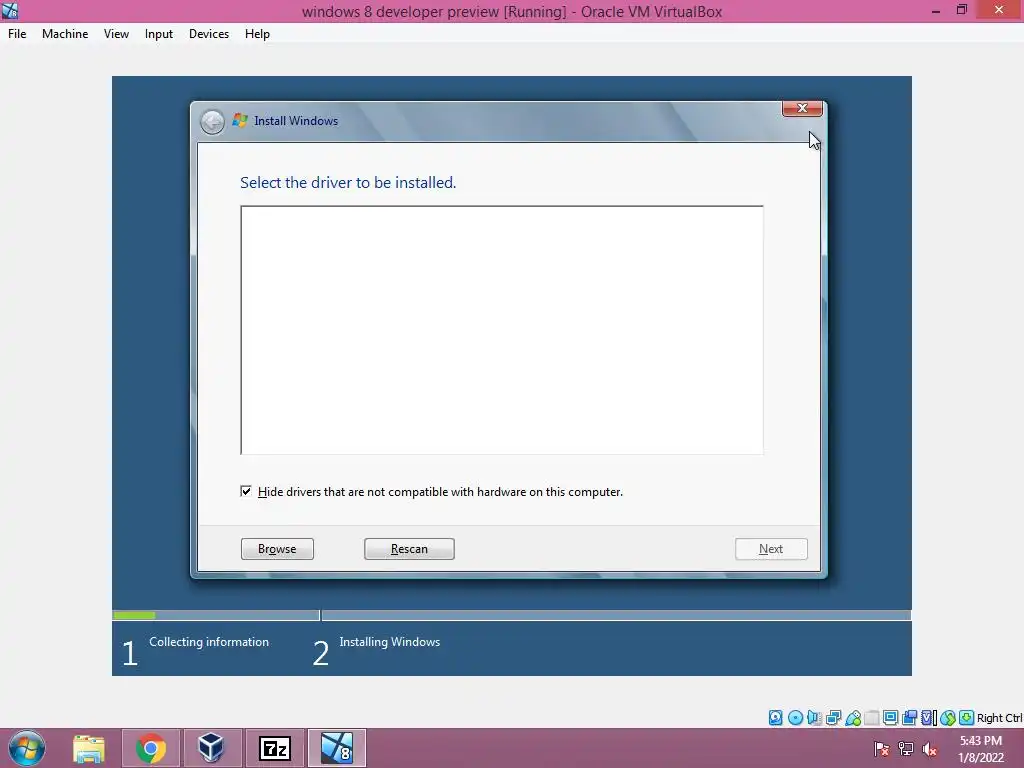1024x768 pixels.
Task: Click the keyboard capture arrow icon
Action: coord(967,718)
